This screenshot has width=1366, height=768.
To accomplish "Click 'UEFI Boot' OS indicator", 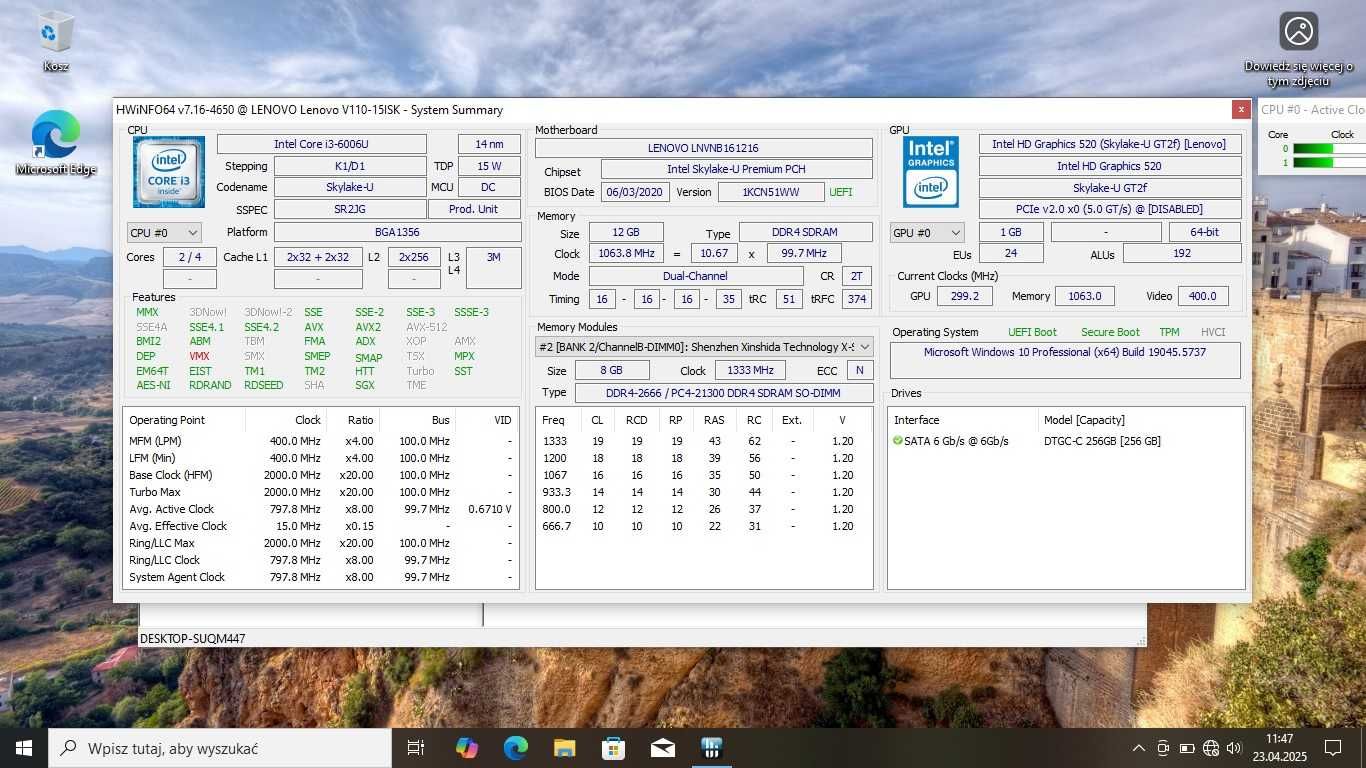I will pos(1032,332).
